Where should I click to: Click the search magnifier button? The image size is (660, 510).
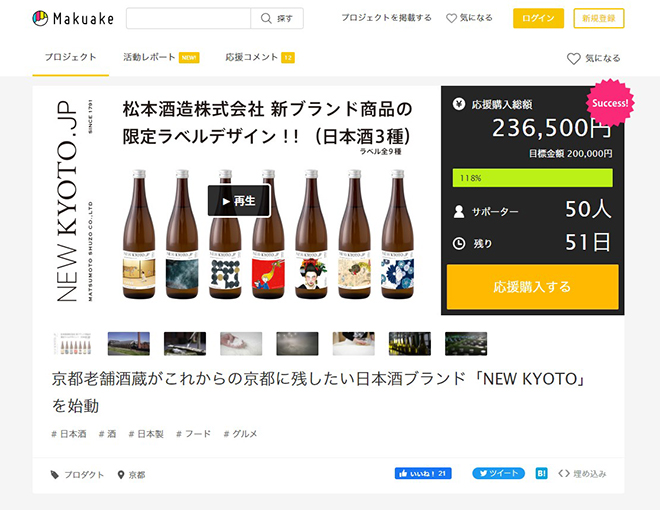tap(277, 19)
